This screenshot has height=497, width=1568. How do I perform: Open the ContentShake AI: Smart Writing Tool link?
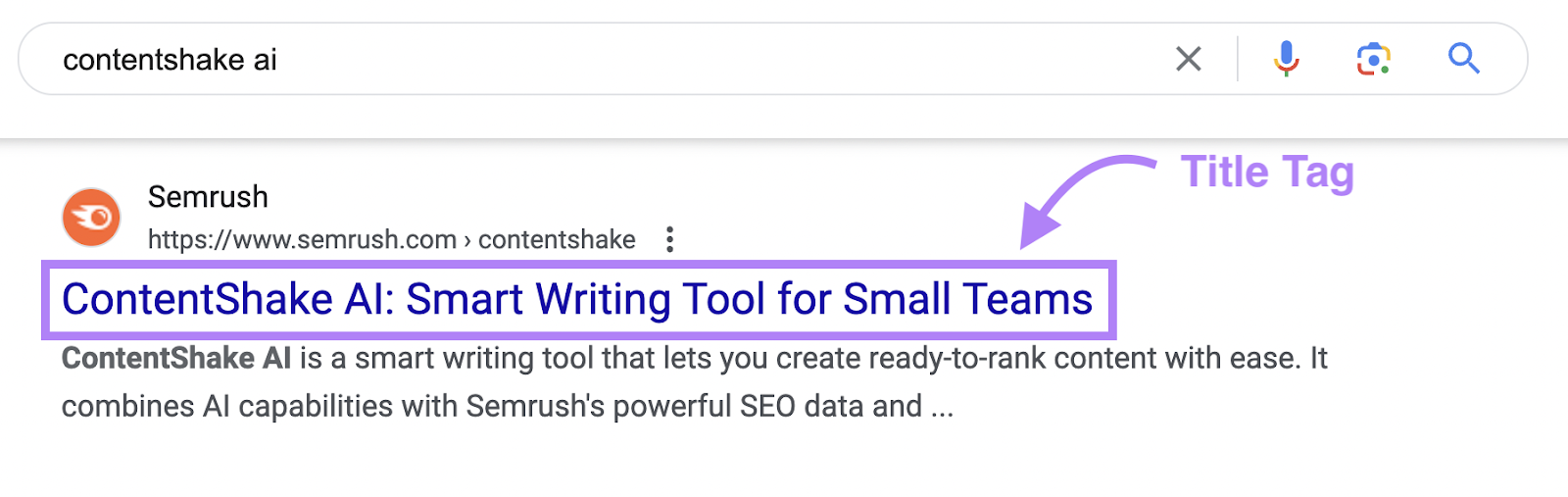[576, 299]
